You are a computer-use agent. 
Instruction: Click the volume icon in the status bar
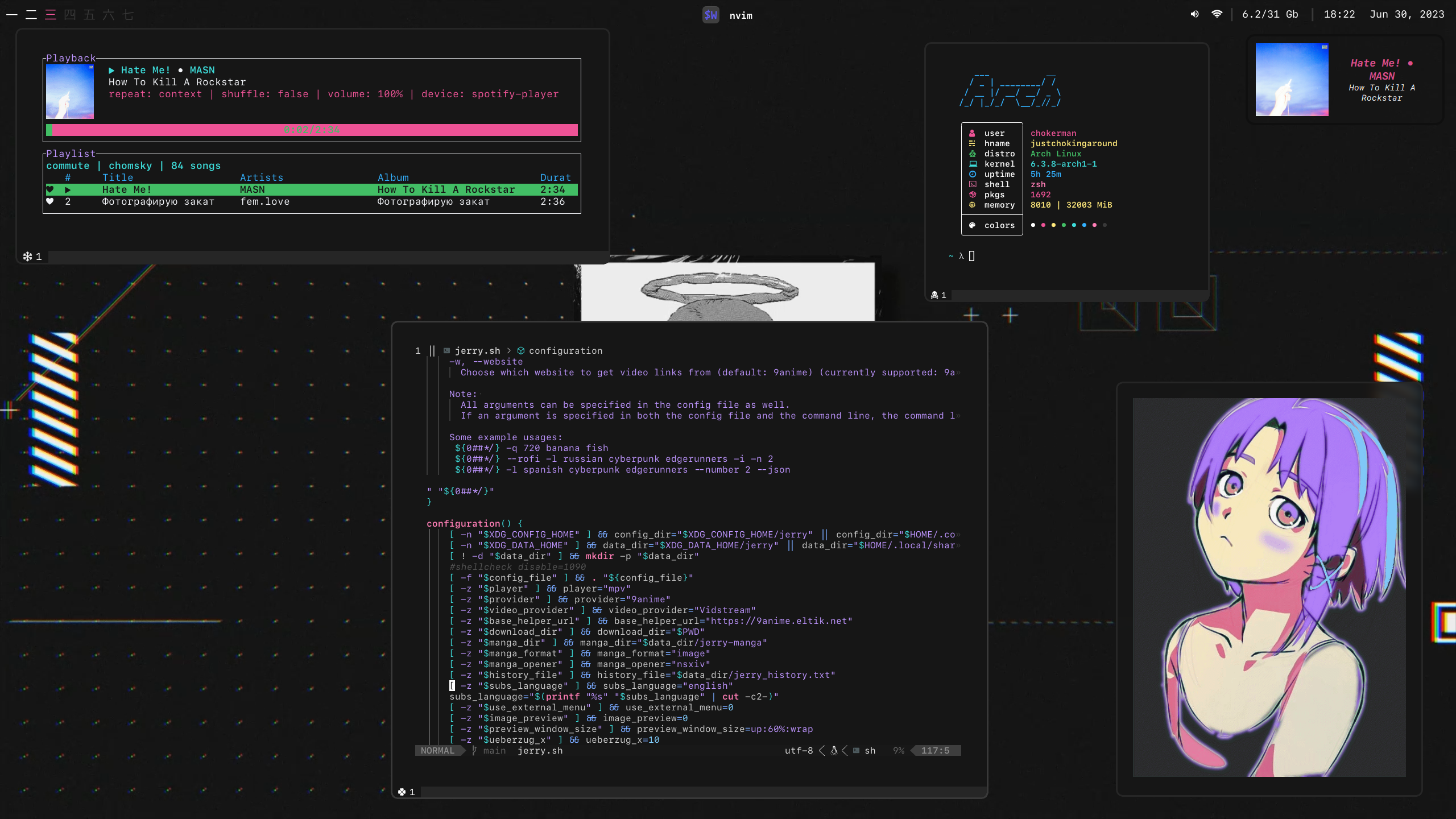tap(1193, 14)
